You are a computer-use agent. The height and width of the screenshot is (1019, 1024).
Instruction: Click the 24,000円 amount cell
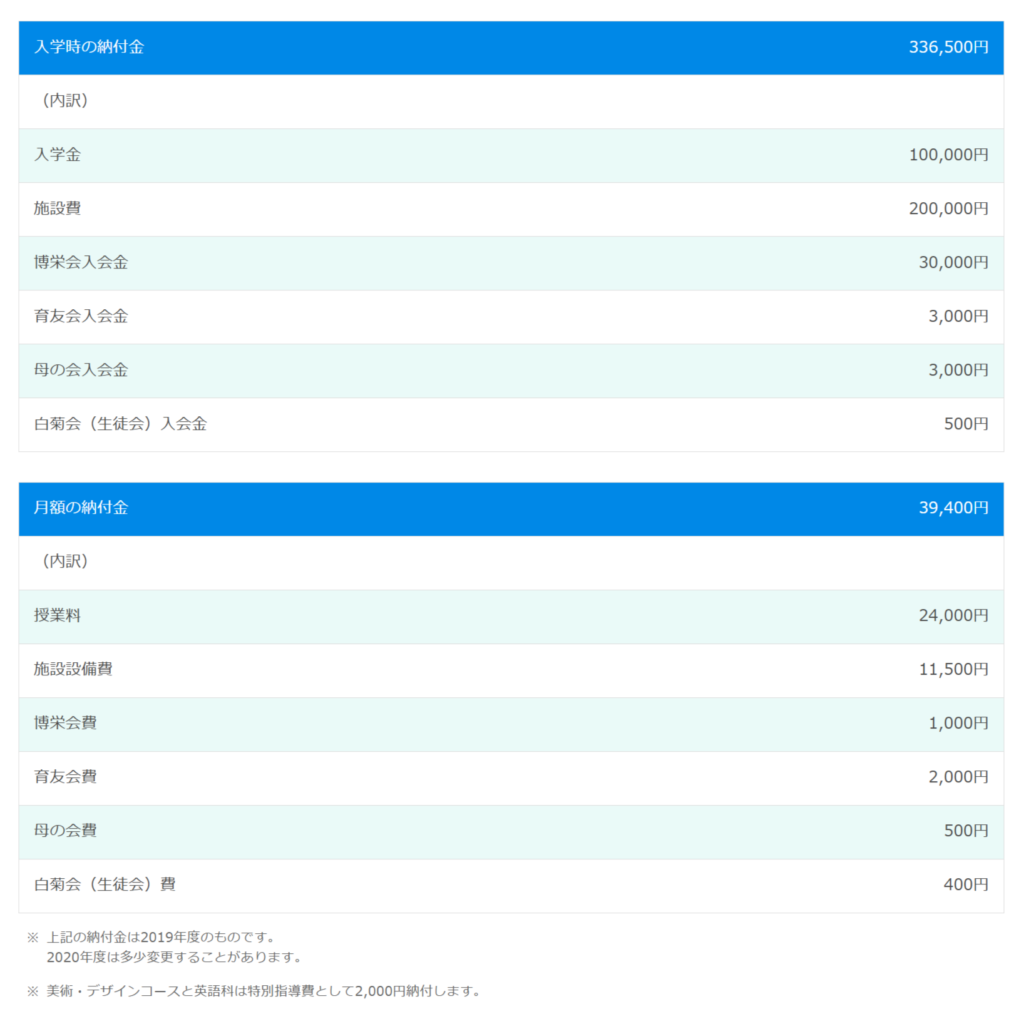(x=953, y=616)
